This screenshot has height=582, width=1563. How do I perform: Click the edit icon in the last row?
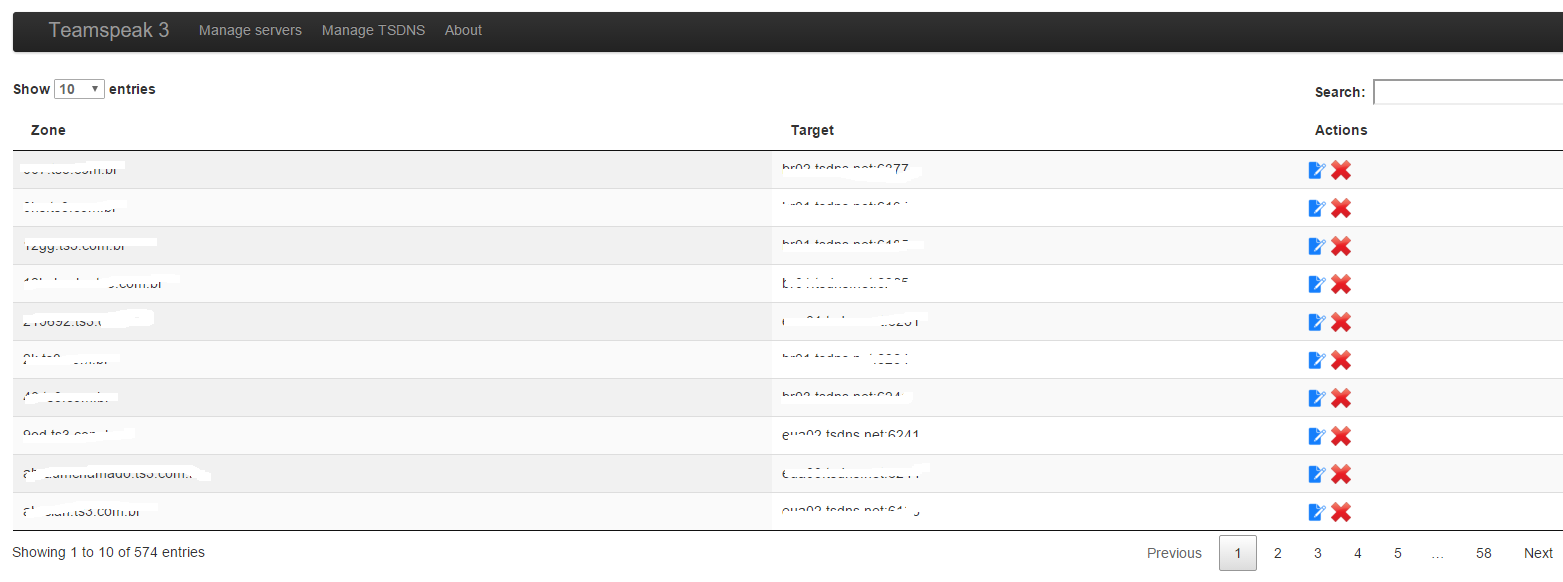pos(1317,512)
